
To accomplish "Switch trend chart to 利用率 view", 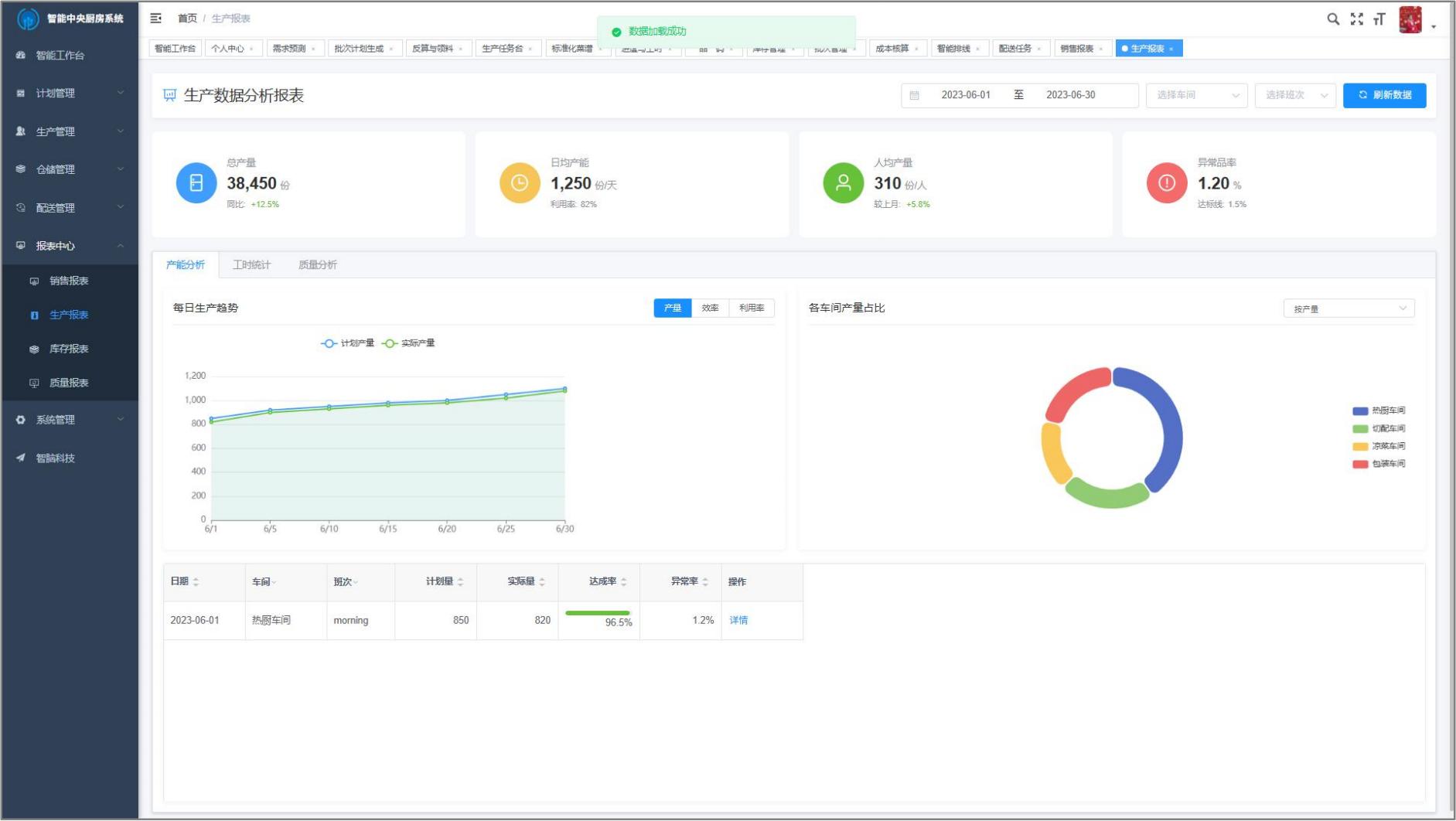I will 751,308.
